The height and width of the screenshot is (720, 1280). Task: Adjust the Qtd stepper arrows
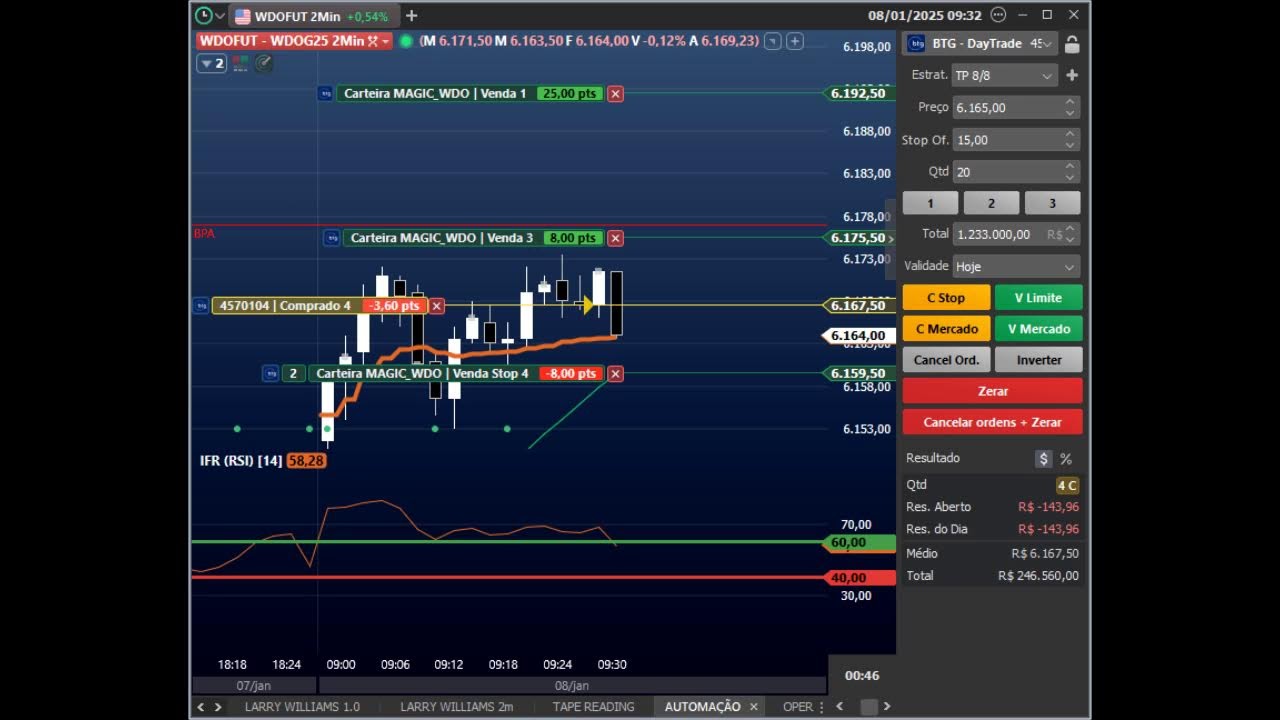point(1070,172)
